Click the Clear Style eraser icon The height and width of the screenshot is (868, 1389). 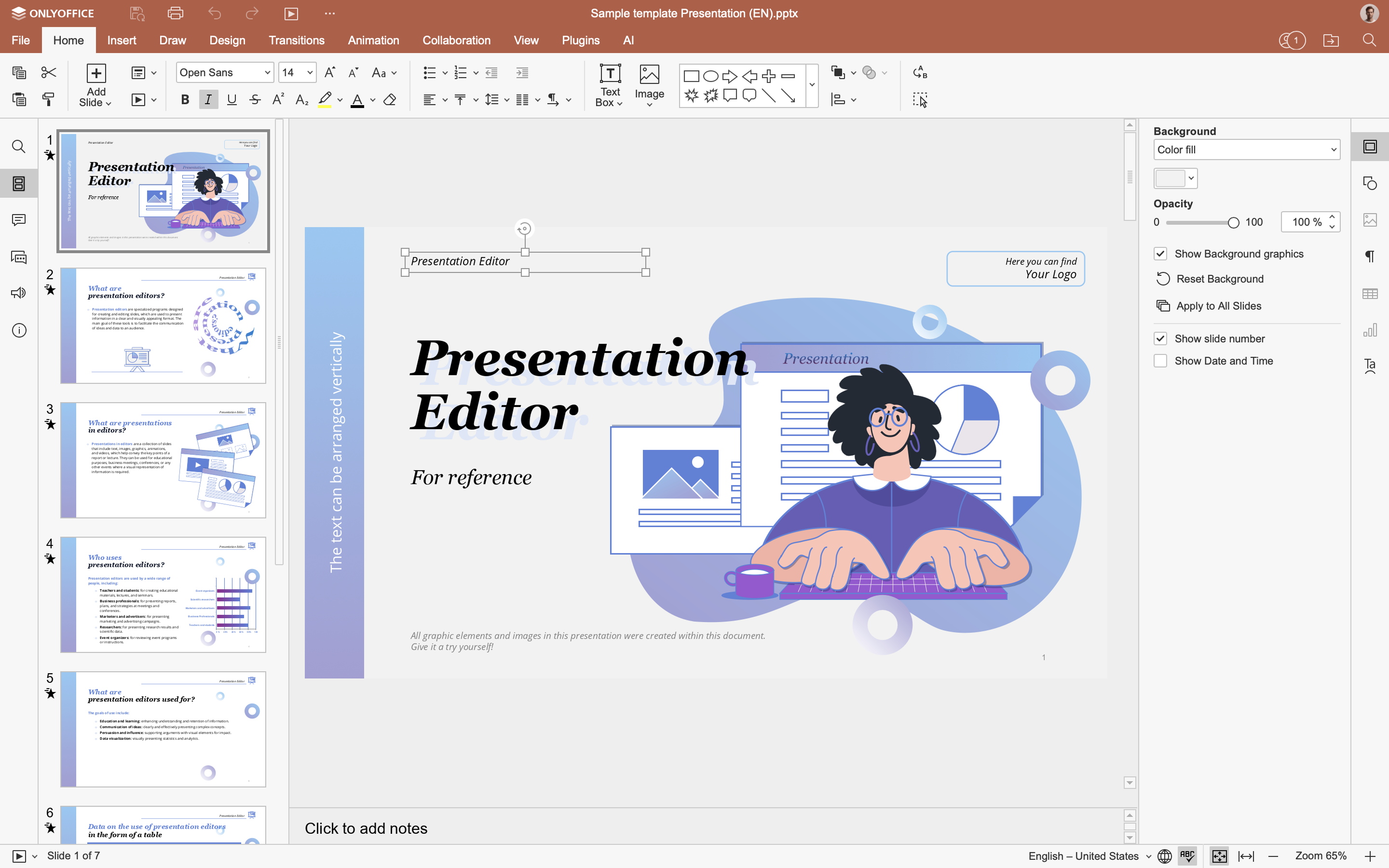390,100
